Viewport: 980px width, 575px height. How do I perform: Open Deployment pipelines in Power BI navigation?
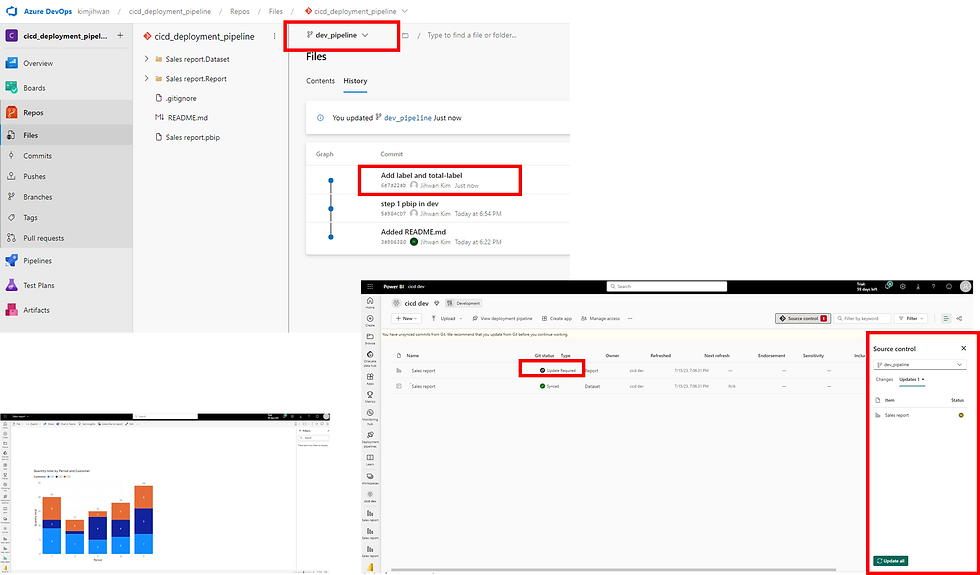[370, 439]
